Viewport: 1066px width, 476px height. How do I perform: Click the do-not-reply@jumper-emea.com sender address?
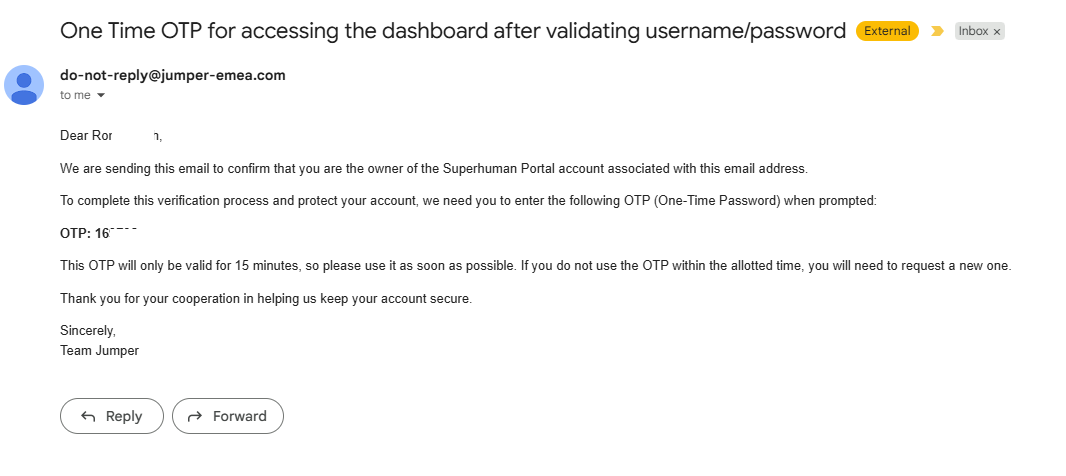(173, 75)
